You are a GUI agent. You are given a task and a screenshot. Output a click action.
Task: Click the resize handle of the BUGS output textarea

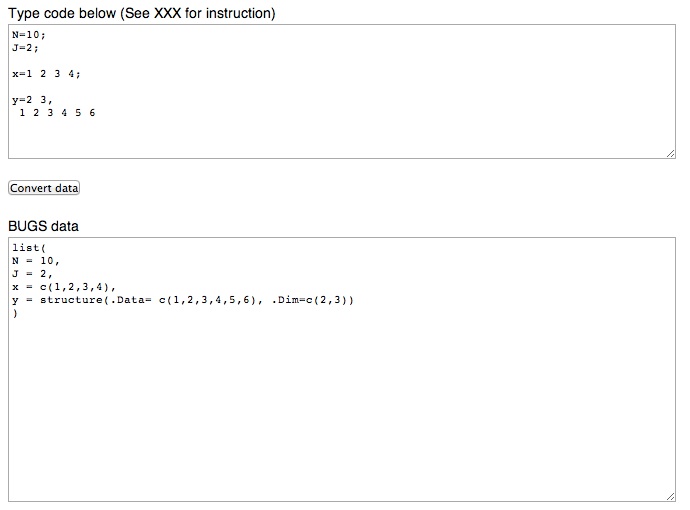pos(671,496)
